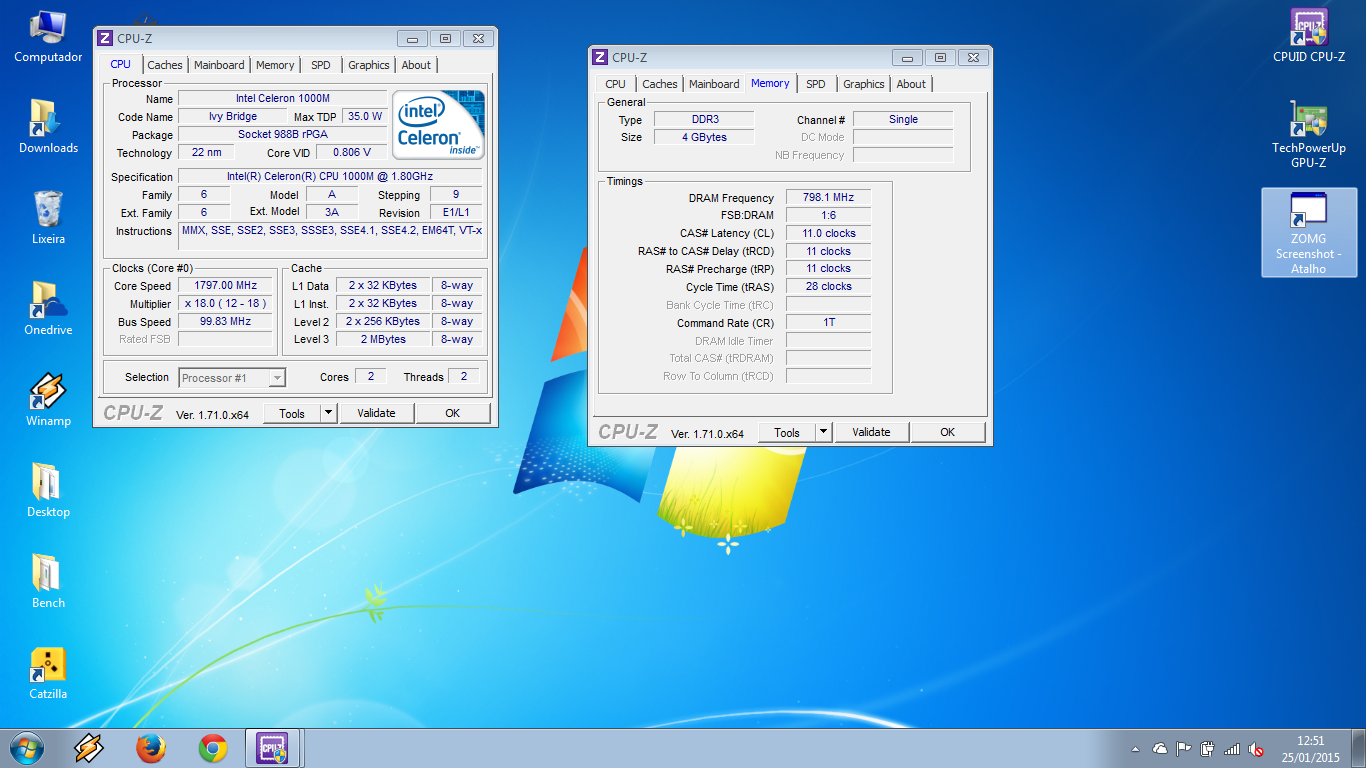Click Tools button in left CPU-Z window
This screenshot has width=1366, height=768.
pos(292,413)
